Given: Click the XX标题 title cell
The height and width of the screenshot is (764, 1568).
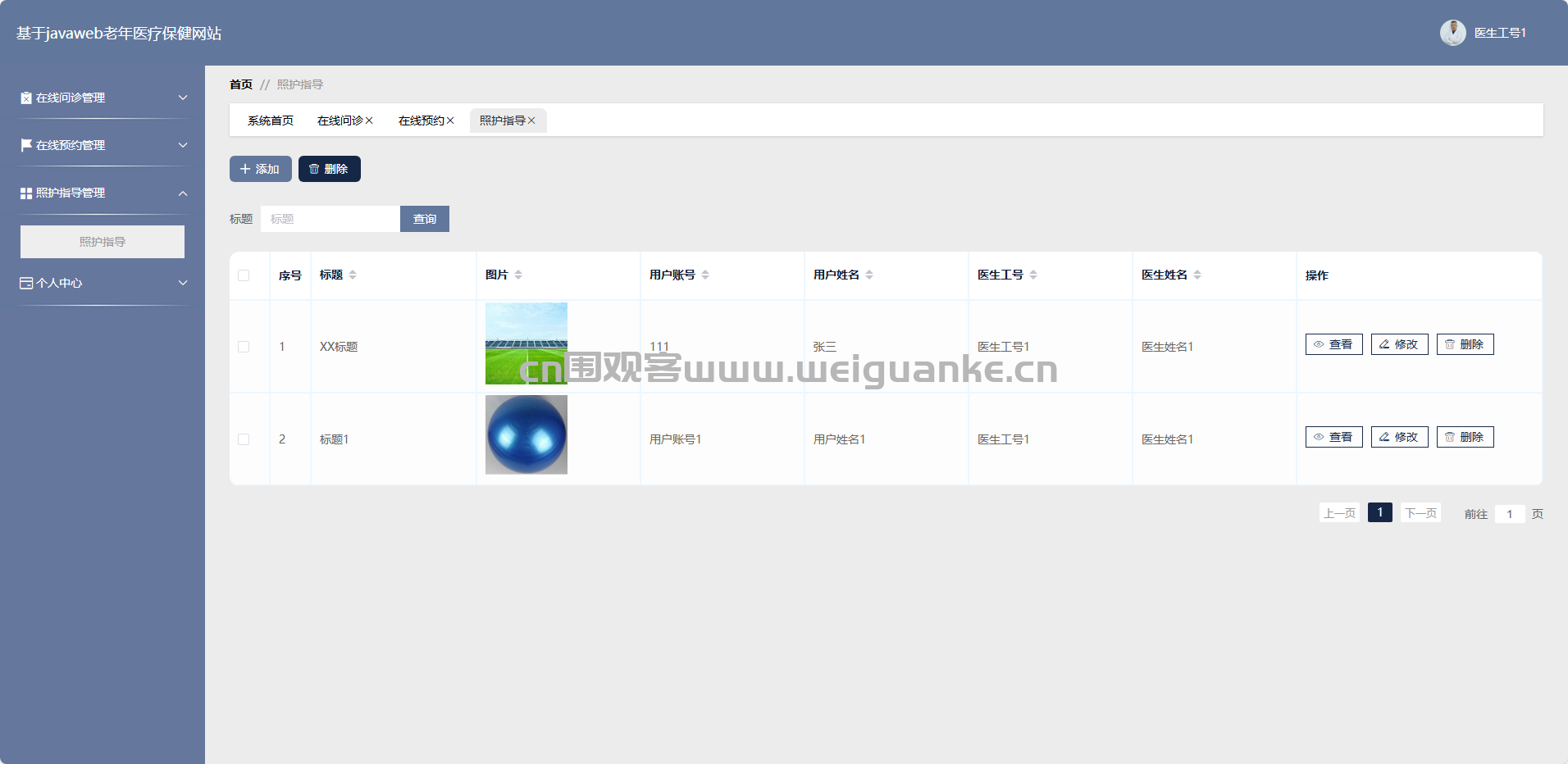Looking at the screenshot, I should coord(339,347).
